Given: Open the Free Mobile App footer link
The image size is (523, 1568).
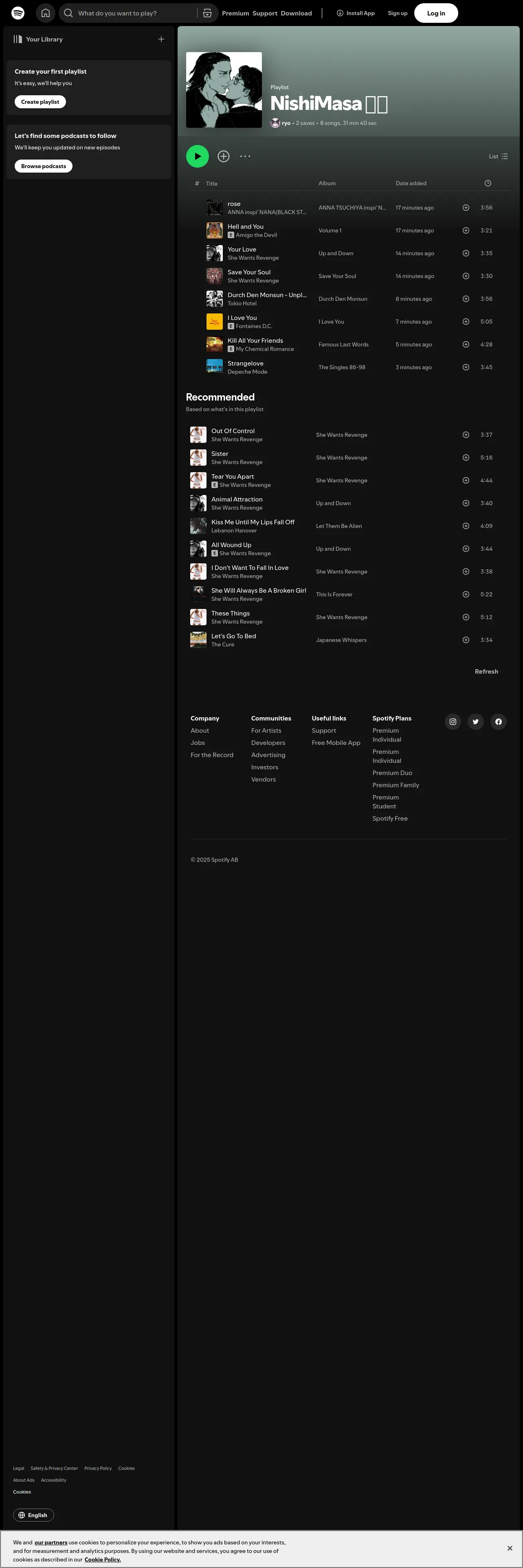Looking at the screenshot, I should [336, 742].
